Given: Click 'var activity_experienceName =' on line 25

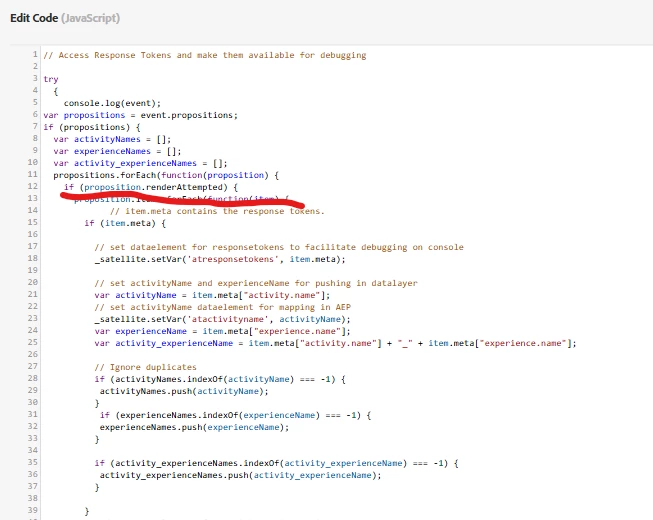Looking at the screenshot, I should click(170, 343).
